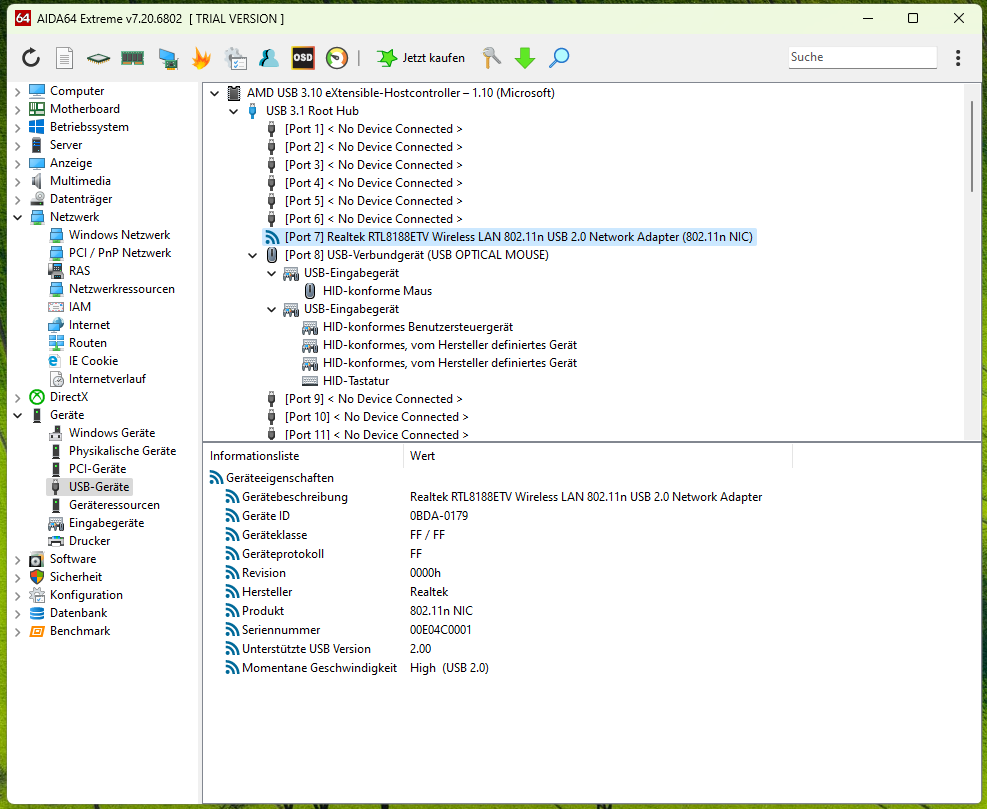This screenshot has width=987, height=809.
Task: Collapse the USB 3.1 Root Hub node
Action: click(x=234, y=111)
